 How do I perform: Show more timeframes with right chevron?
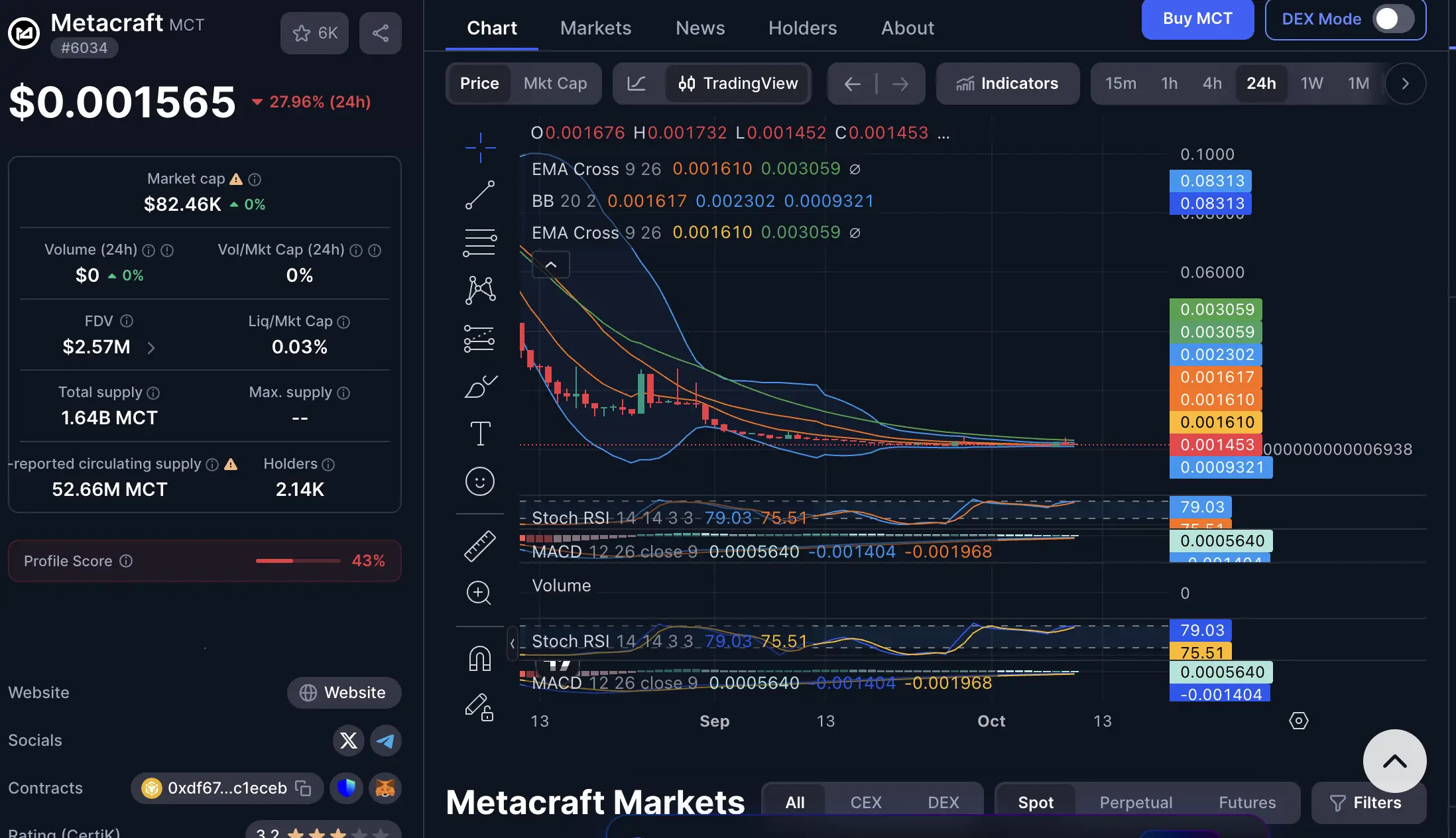1405,84
